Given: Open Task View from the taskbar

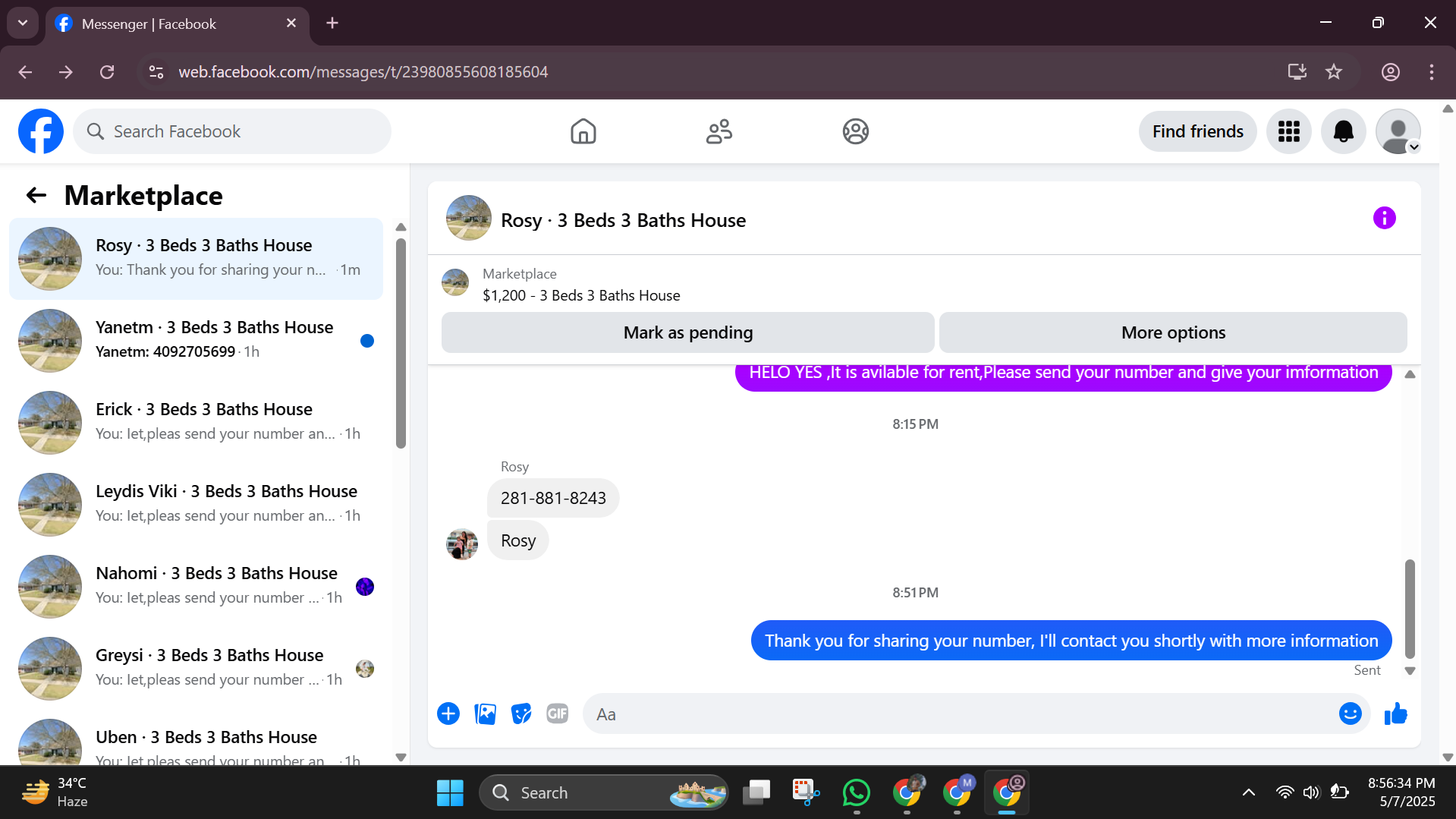Looking at the screenshot, I should pos(756,793).
